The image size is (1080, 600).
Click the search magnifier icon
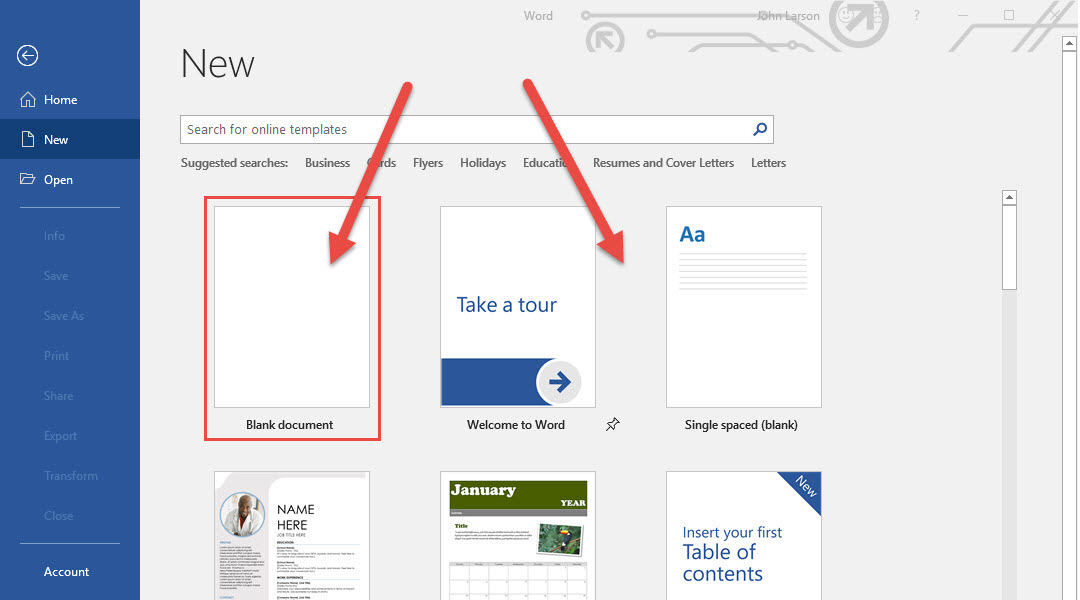[x=760, y=129]
